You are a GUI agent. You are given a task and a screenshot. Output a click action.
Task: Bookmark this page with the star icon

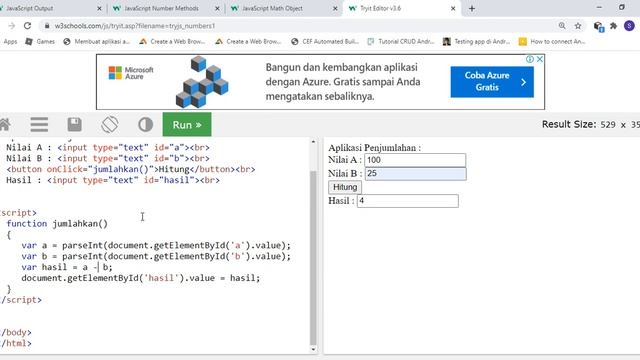tap(578, 26)
